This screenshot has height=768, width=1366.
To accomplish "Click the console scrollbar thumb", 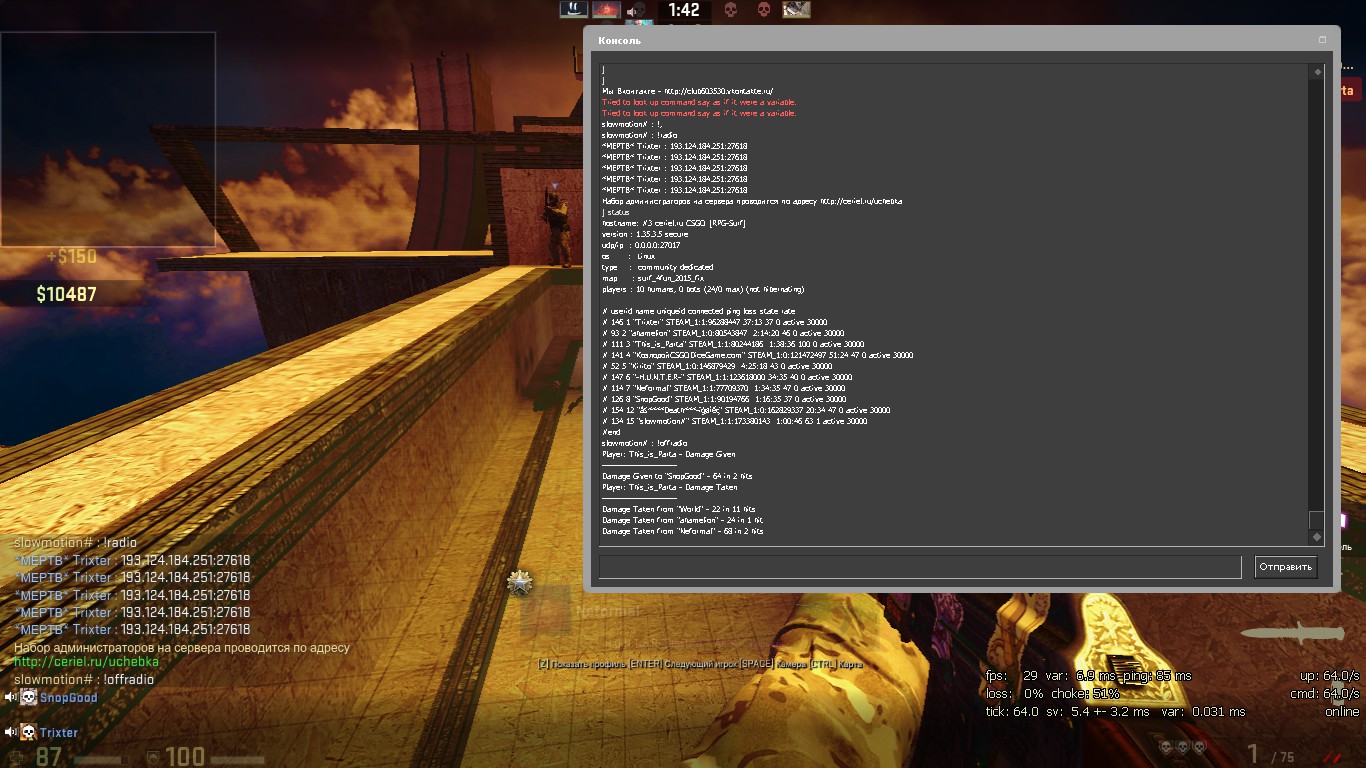I will click(x=1317, y=519).
